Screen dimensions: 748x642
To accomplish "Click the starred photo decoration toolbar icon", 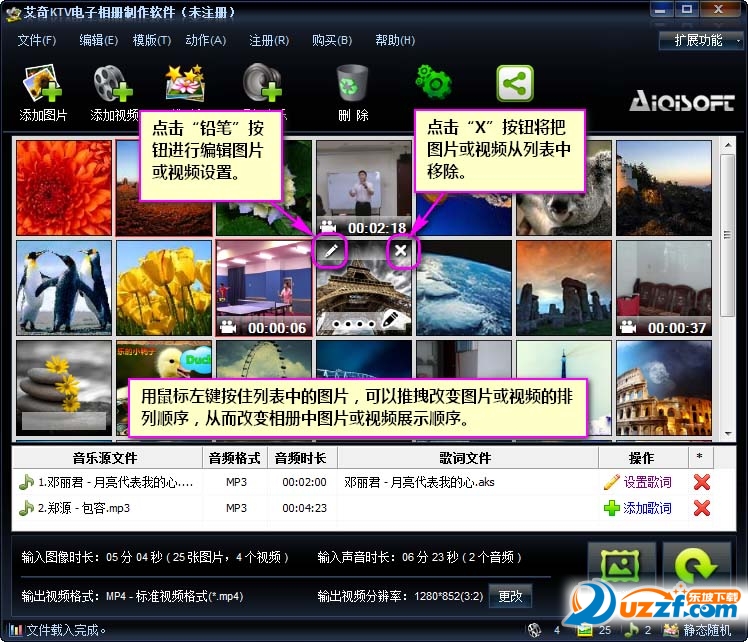I will click(185, 84).
